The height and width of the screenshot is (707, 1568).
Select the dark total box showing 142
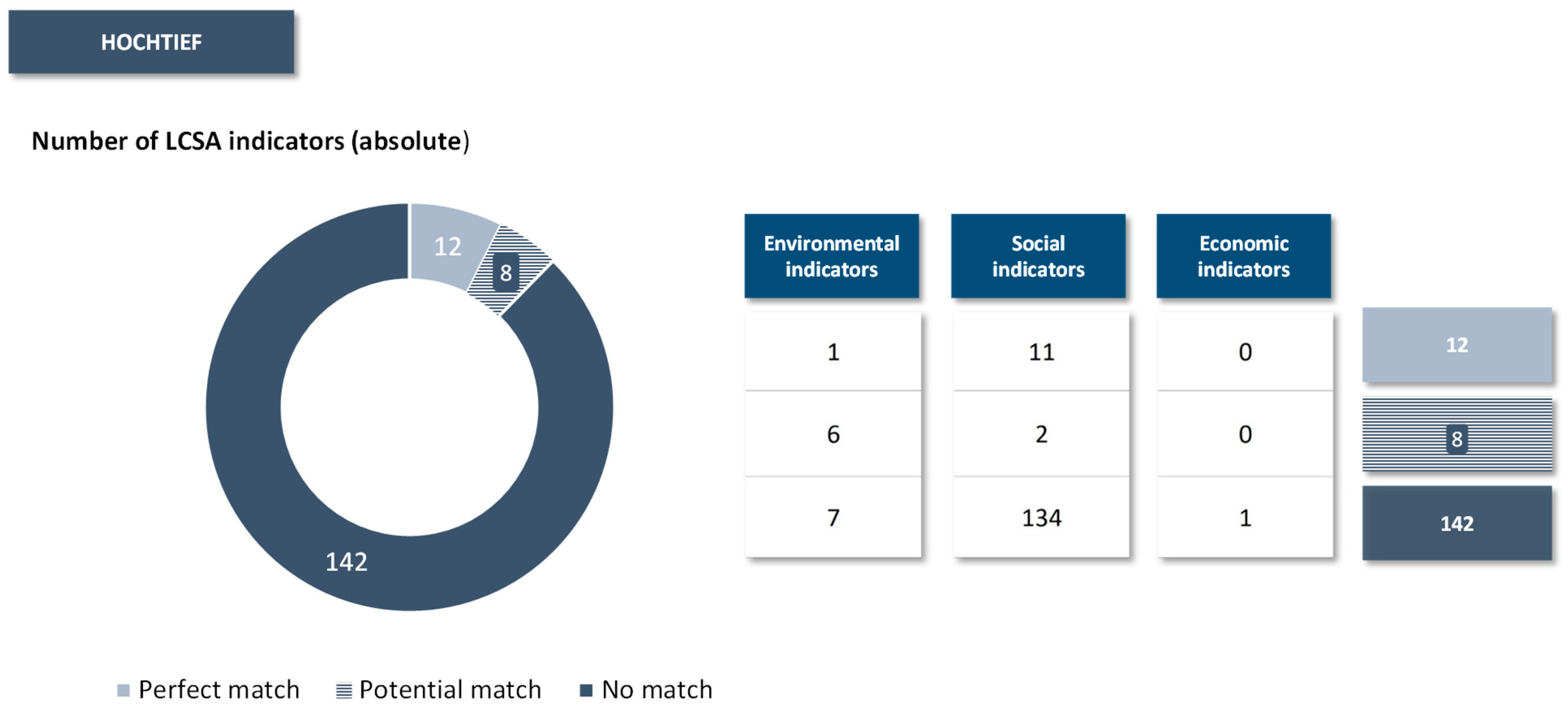(1456, 523)
